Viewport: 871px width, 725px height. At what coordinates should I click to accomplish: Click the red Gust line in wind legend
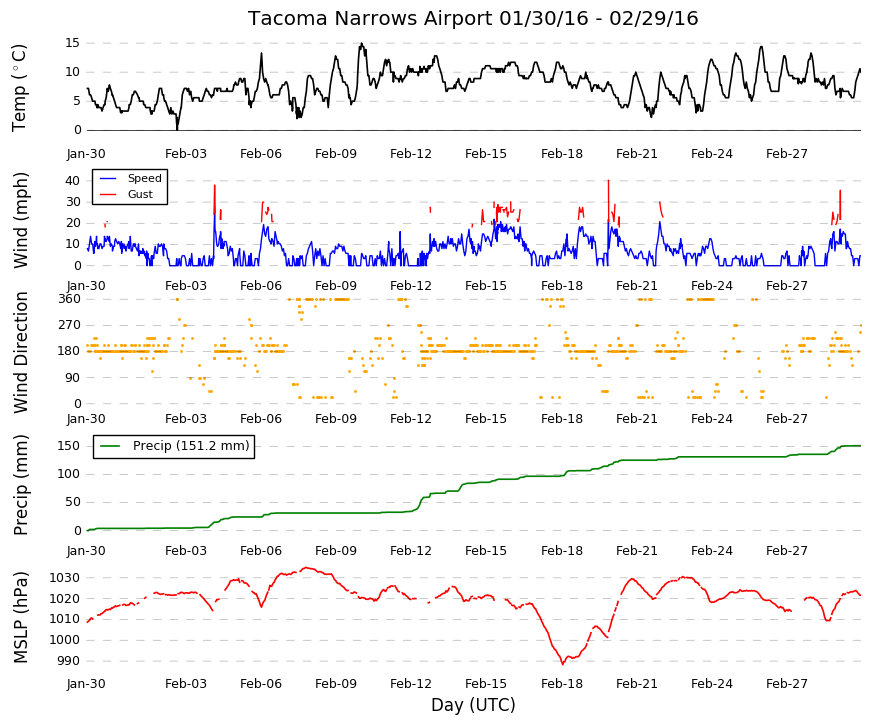coord(108,194)
